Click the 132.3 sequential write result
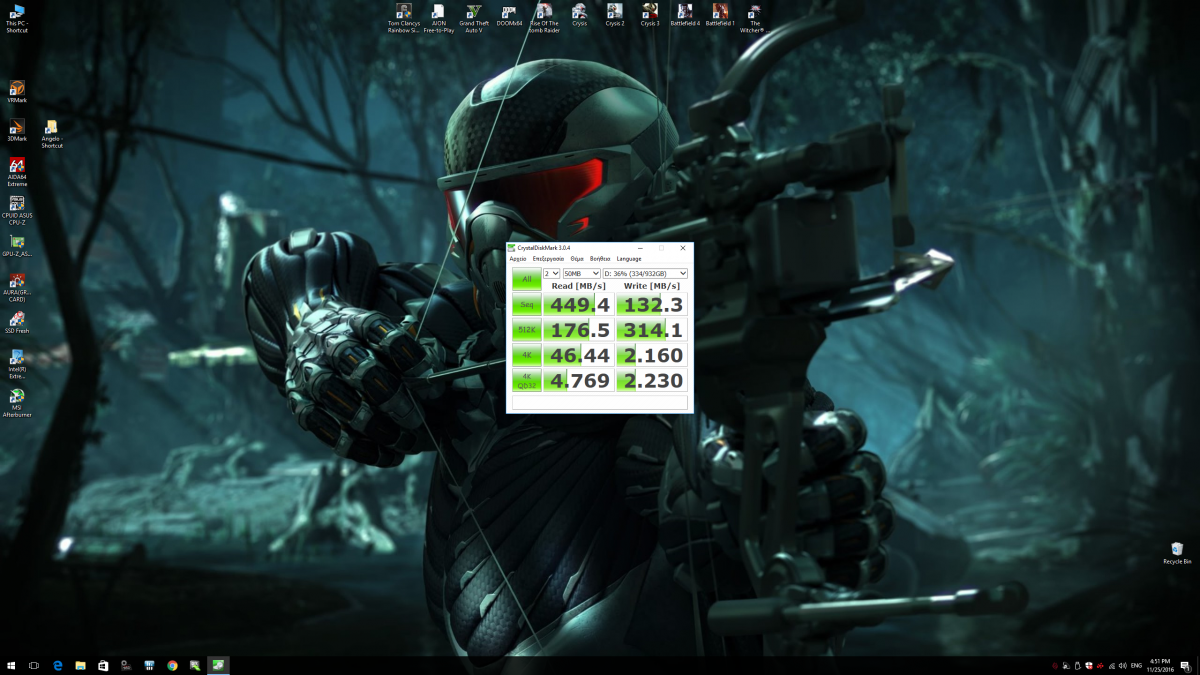Viewport: 1200px width, 675px height. point(652,304)
